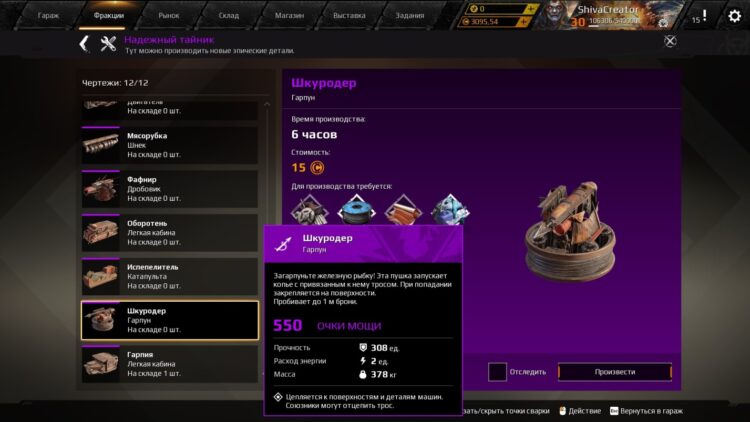The image size is (750, 422).
Task: Select the Фафнир shotgun blueprint
Action: point(170,189)
